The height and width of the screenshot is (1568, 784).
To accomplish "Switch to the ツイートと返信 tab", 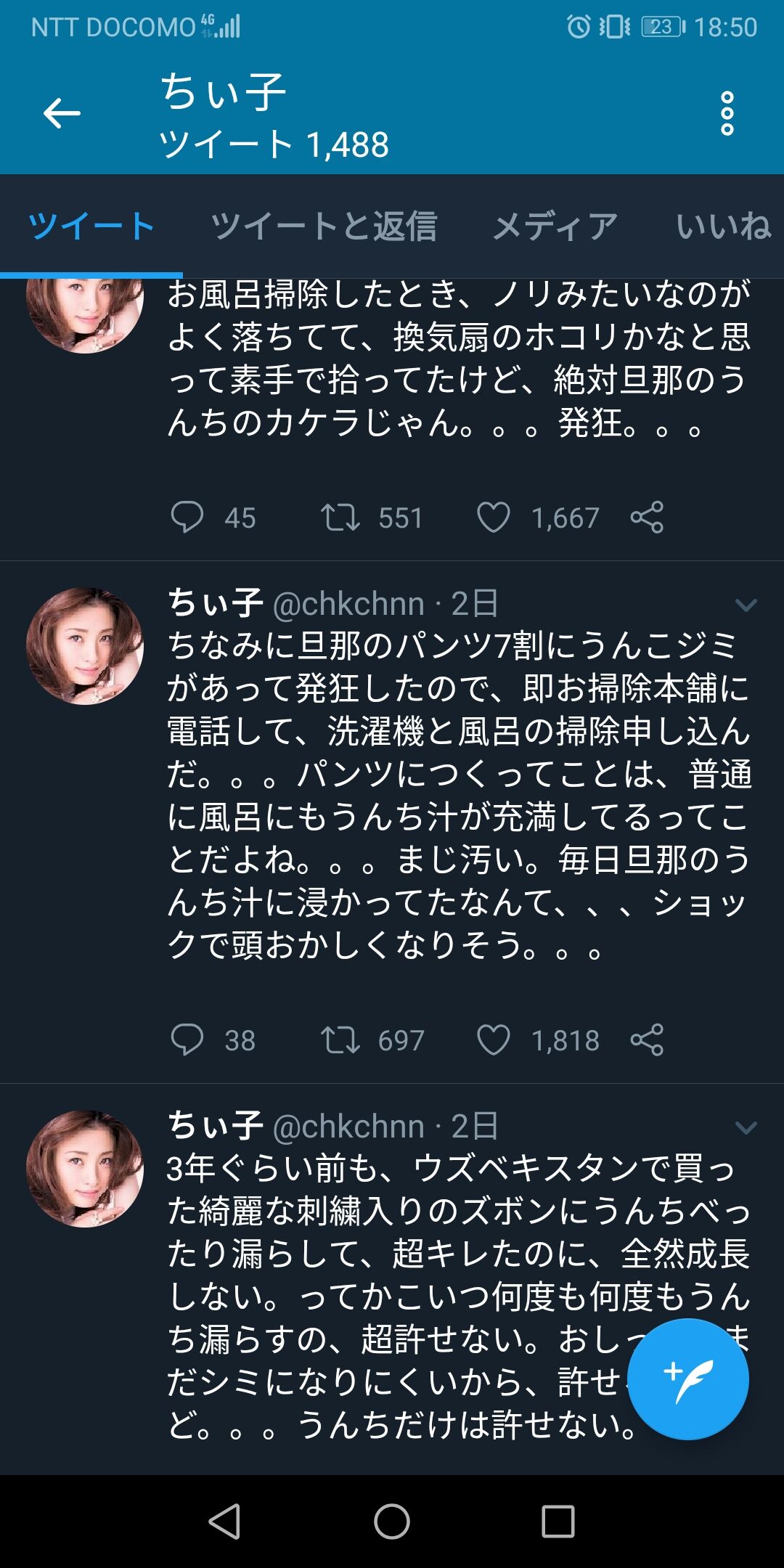I will pos(324,226).
